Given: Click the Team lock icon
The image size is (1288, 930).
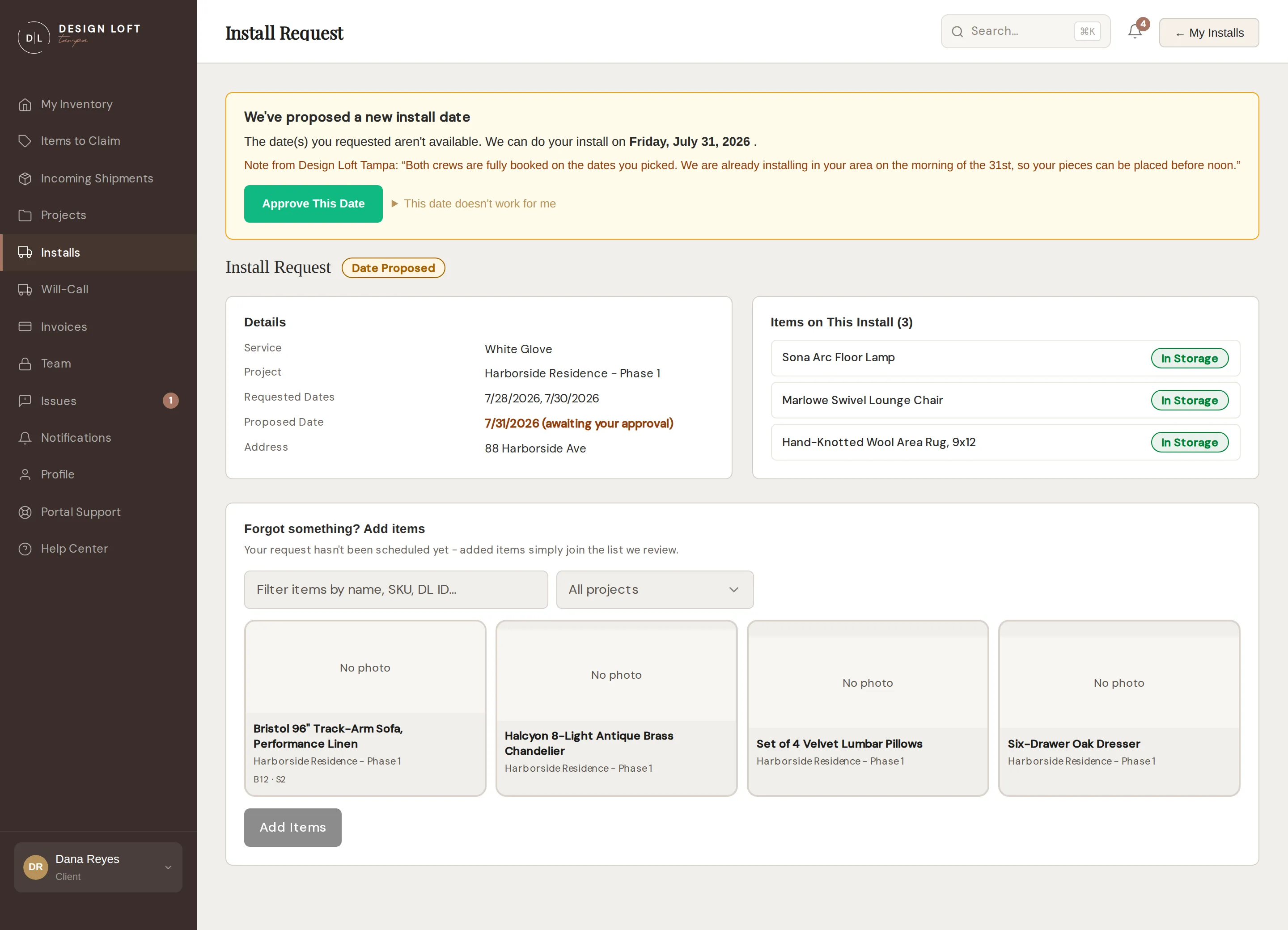Looking at the screenshot, I should tap(25, 364).
